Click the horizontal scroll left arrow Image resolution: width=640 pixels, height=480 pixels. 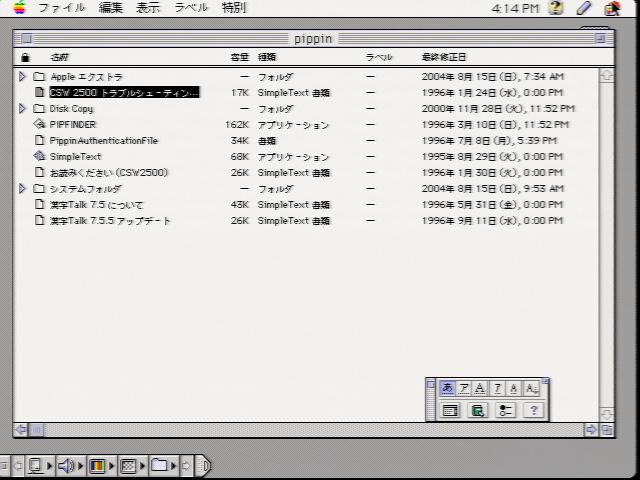click(21, 429)
